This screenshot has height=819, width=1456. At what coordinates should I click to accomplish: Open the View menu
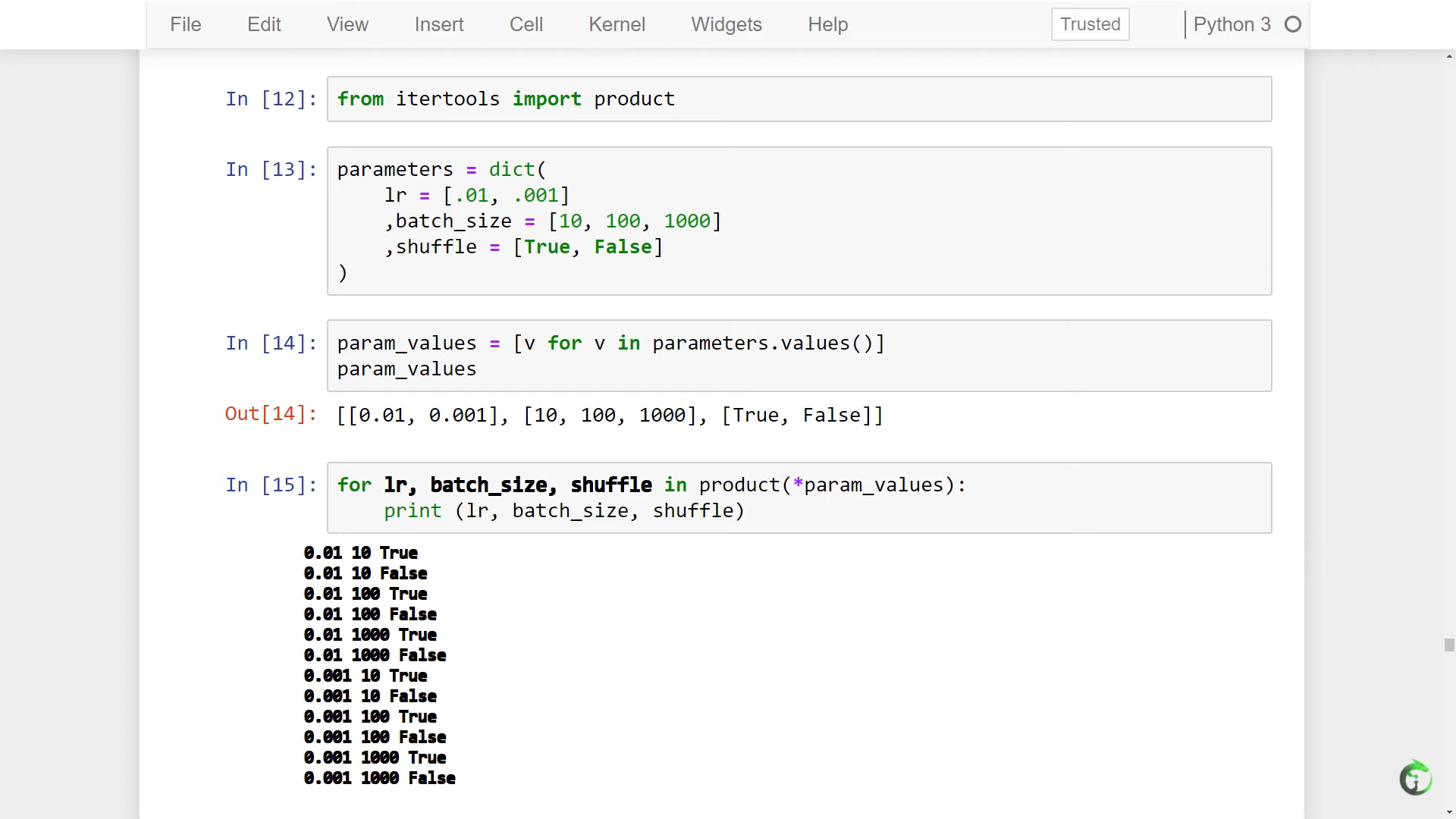(347, 24)
